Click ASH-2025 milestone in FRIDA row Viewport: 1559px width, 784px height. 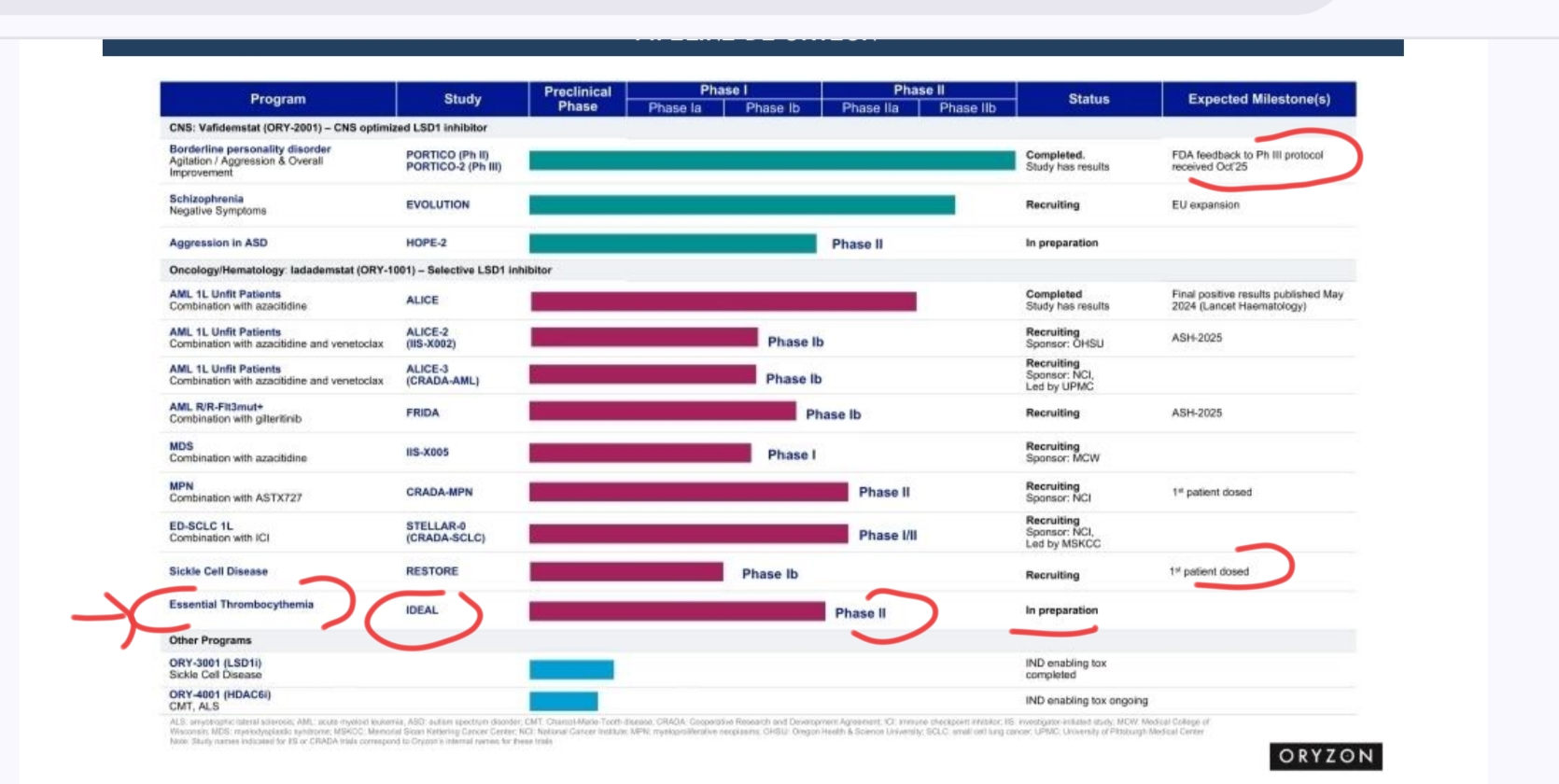pyautogui.click(x=1197, y=413)
